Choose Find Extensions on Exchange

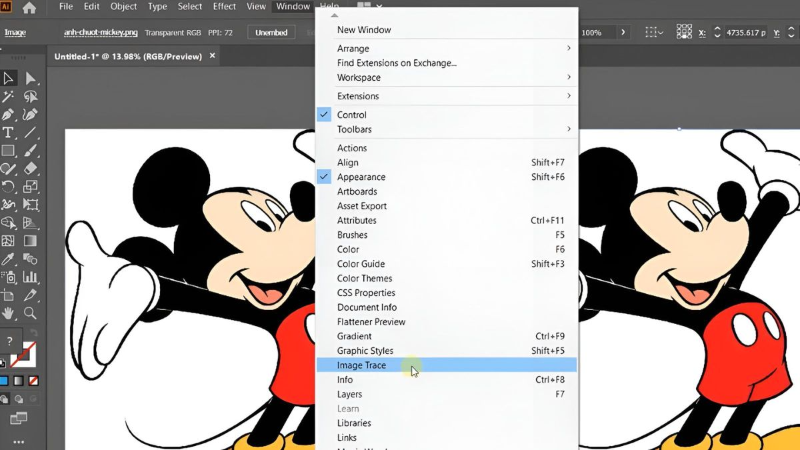pos(447,63)
